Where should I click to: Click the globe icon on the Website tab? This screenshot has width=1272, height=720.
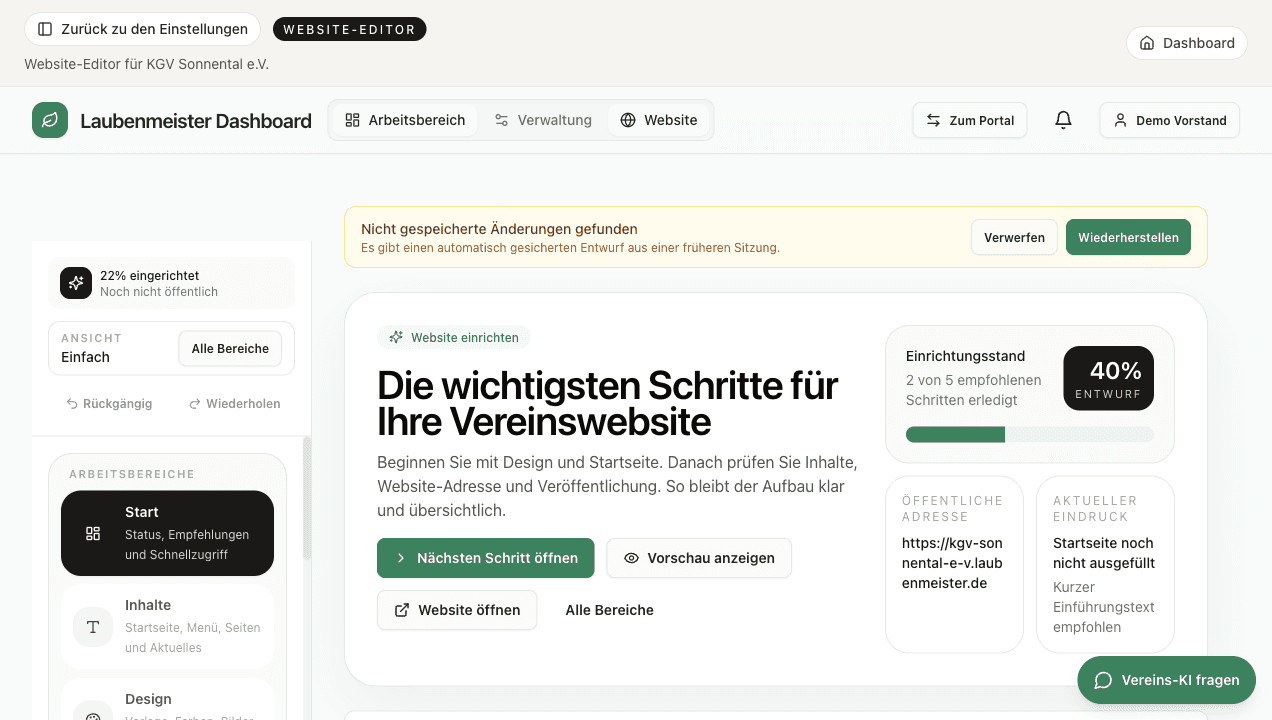(628, 120)
